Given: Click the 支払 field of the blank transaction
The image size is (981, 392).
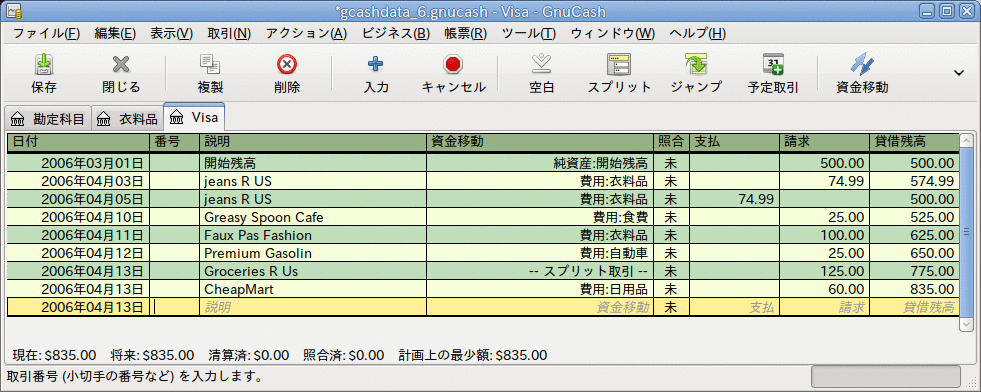Looking at the screenshot, I should [x=734, y=307].
